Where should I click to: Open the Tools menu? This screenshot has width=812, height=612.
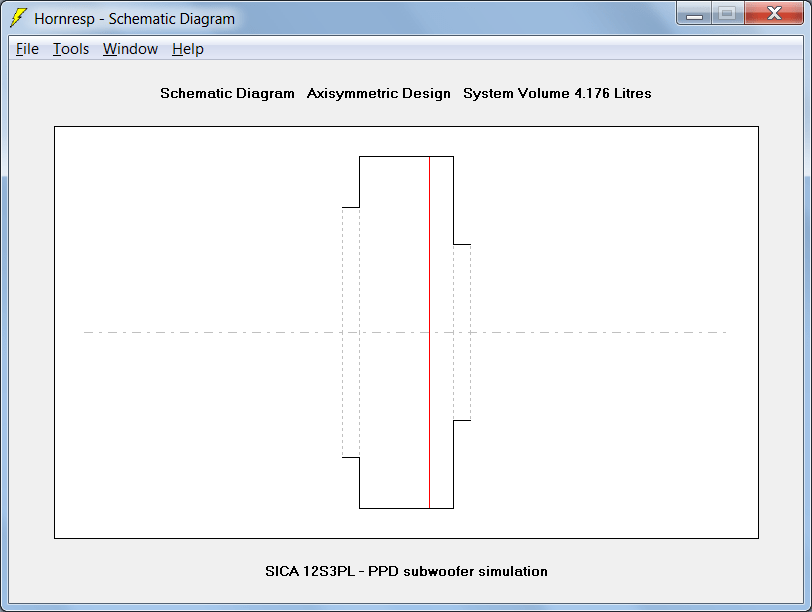click(x=71, y=49)
